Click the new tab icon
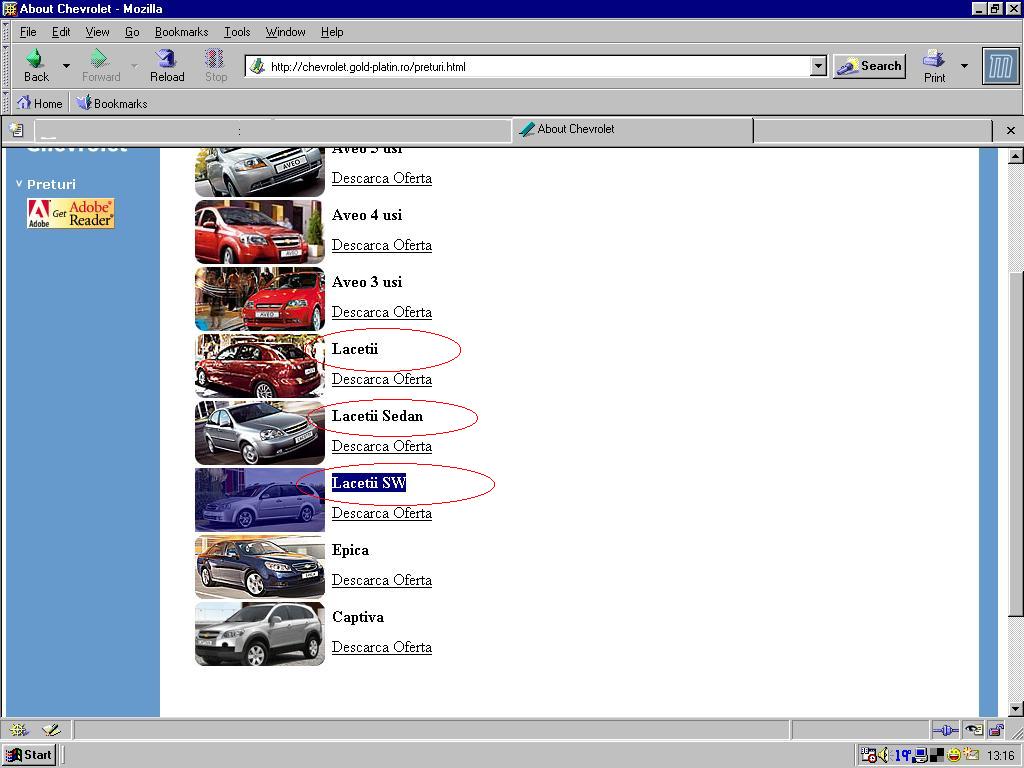Image resolution: width=1024 pixels, height=768 pixels. pyautogui.click(x=17, y=130)
